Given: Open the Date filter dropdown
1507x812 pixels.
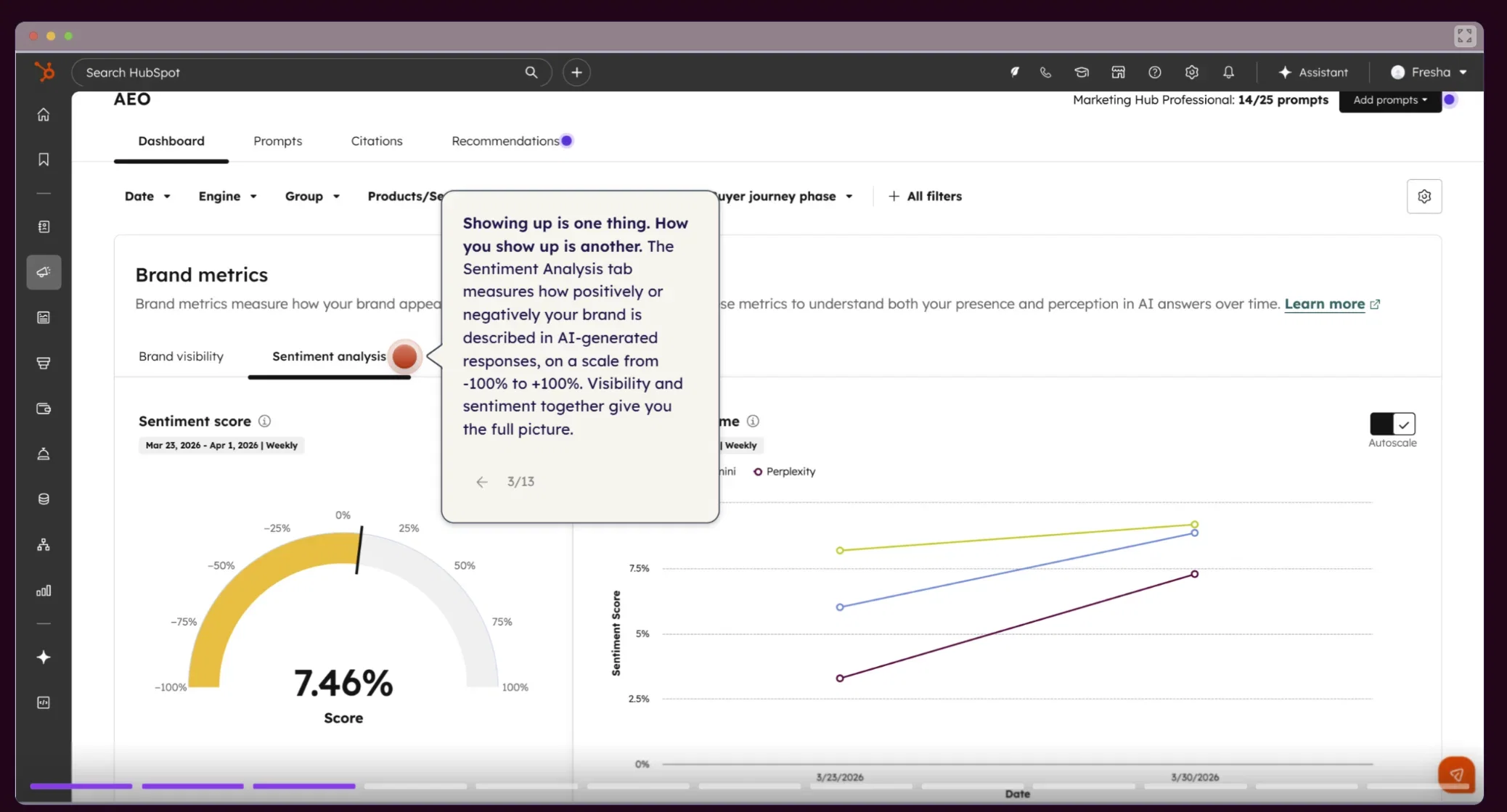Looking at the screenshot, I should (x=147, y=196).
